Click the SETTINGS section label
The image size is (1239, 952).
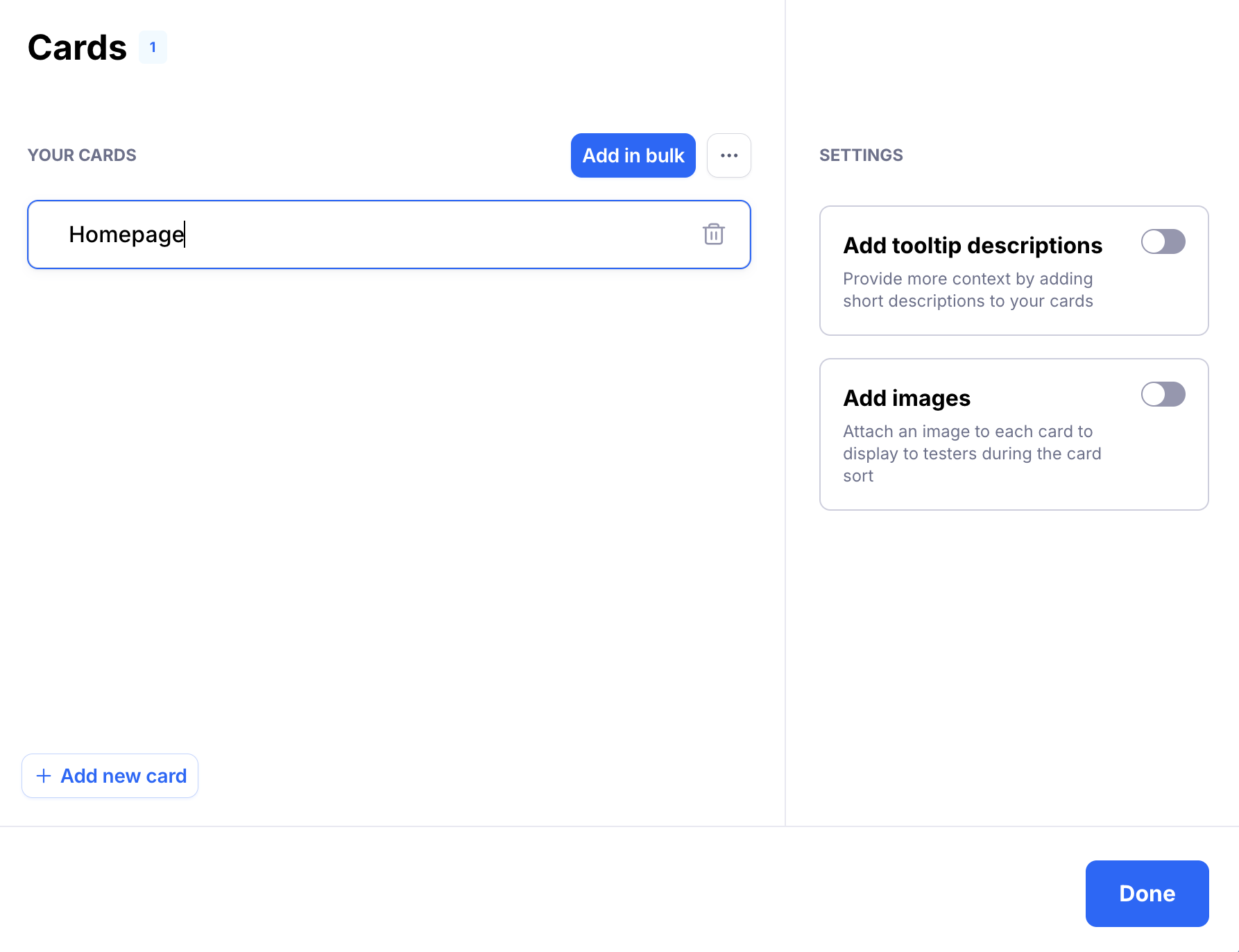(861, 155)
